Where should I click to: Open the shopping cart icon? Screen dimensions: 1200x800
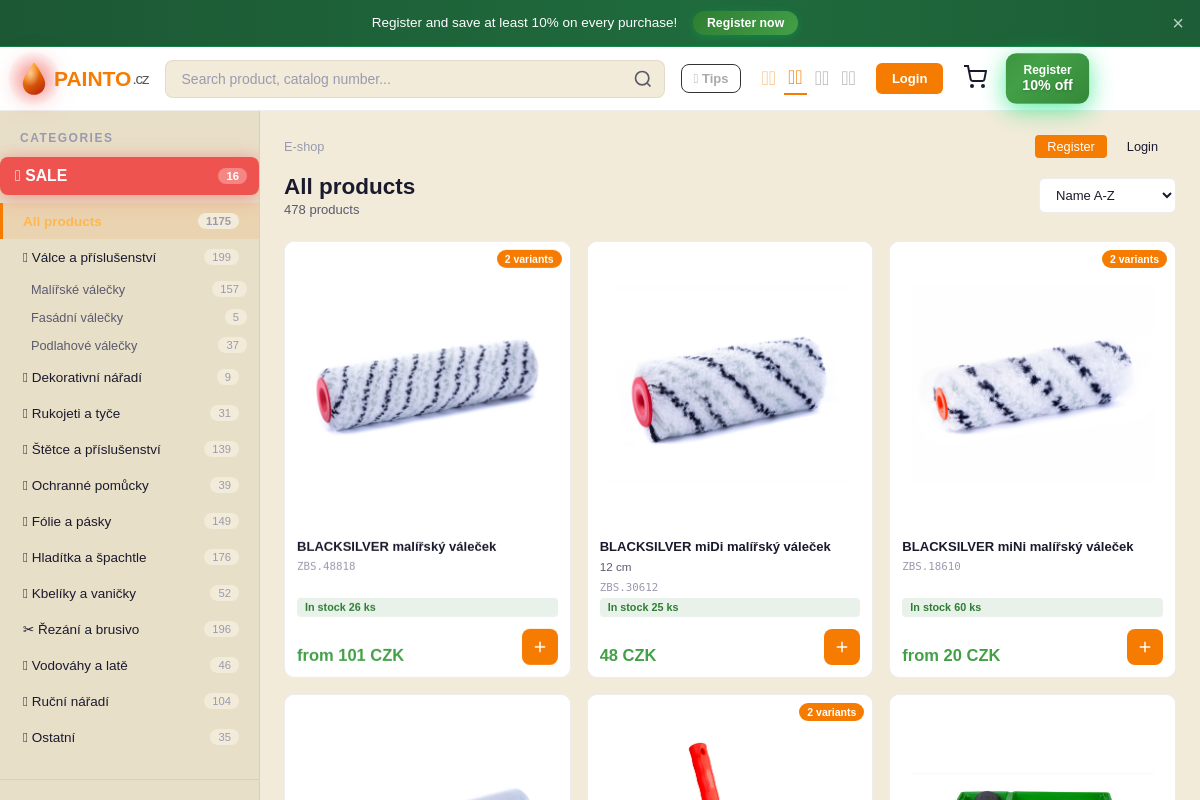tap(975, 78)
